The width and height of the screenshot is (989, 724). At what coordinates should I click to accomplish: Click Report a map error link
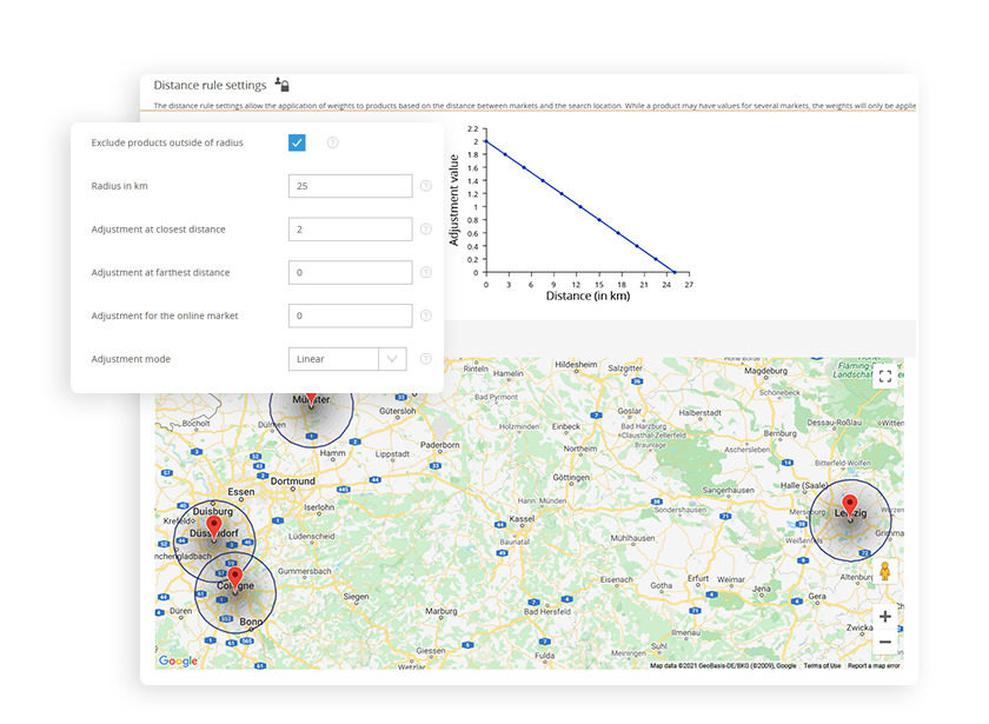tap(874, 665)
